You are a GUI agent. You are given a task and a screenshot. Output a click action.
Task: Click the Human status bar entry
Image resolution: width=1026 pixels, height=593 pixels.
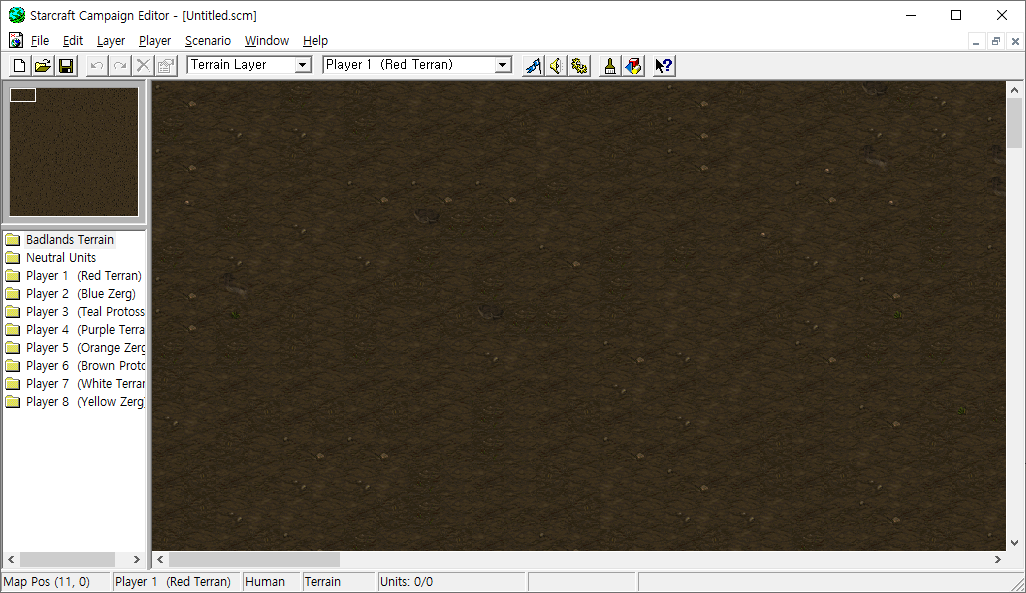click(265, 582)
